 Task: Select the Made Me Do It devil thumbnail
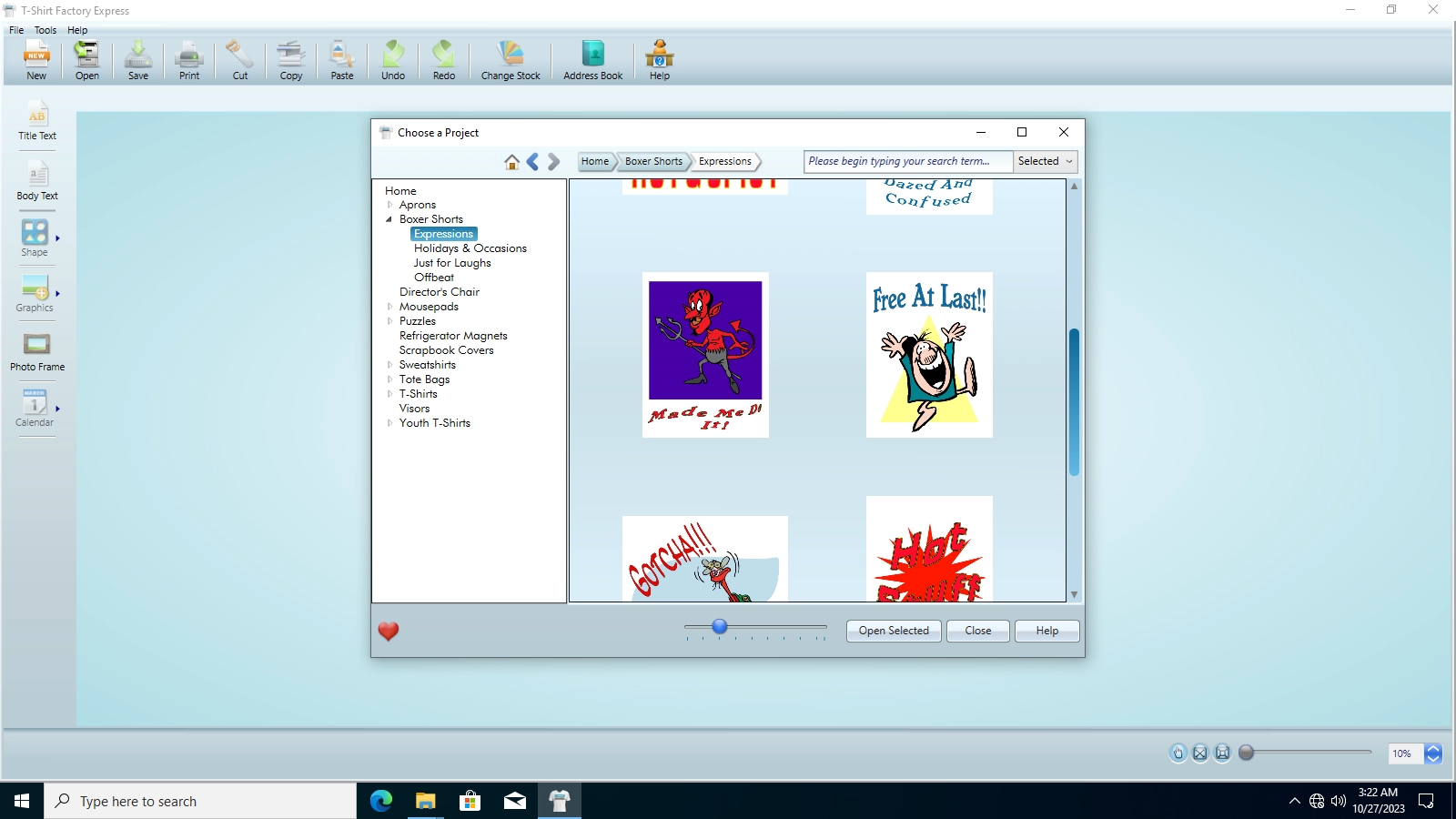click(705, 355)
